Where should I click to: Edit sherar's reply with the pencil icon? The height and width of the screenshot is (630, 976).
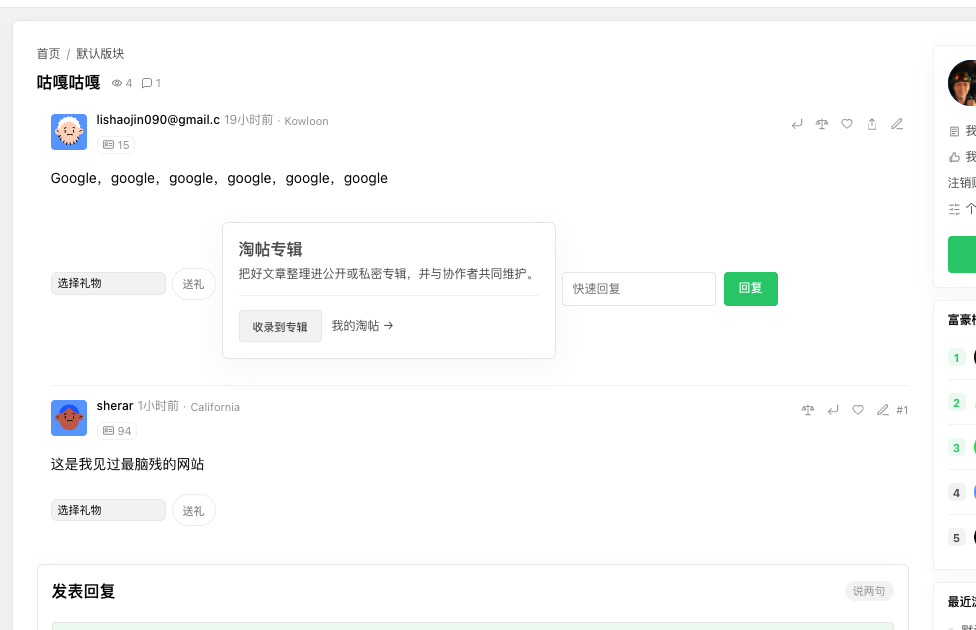click(x=883, y=410)
